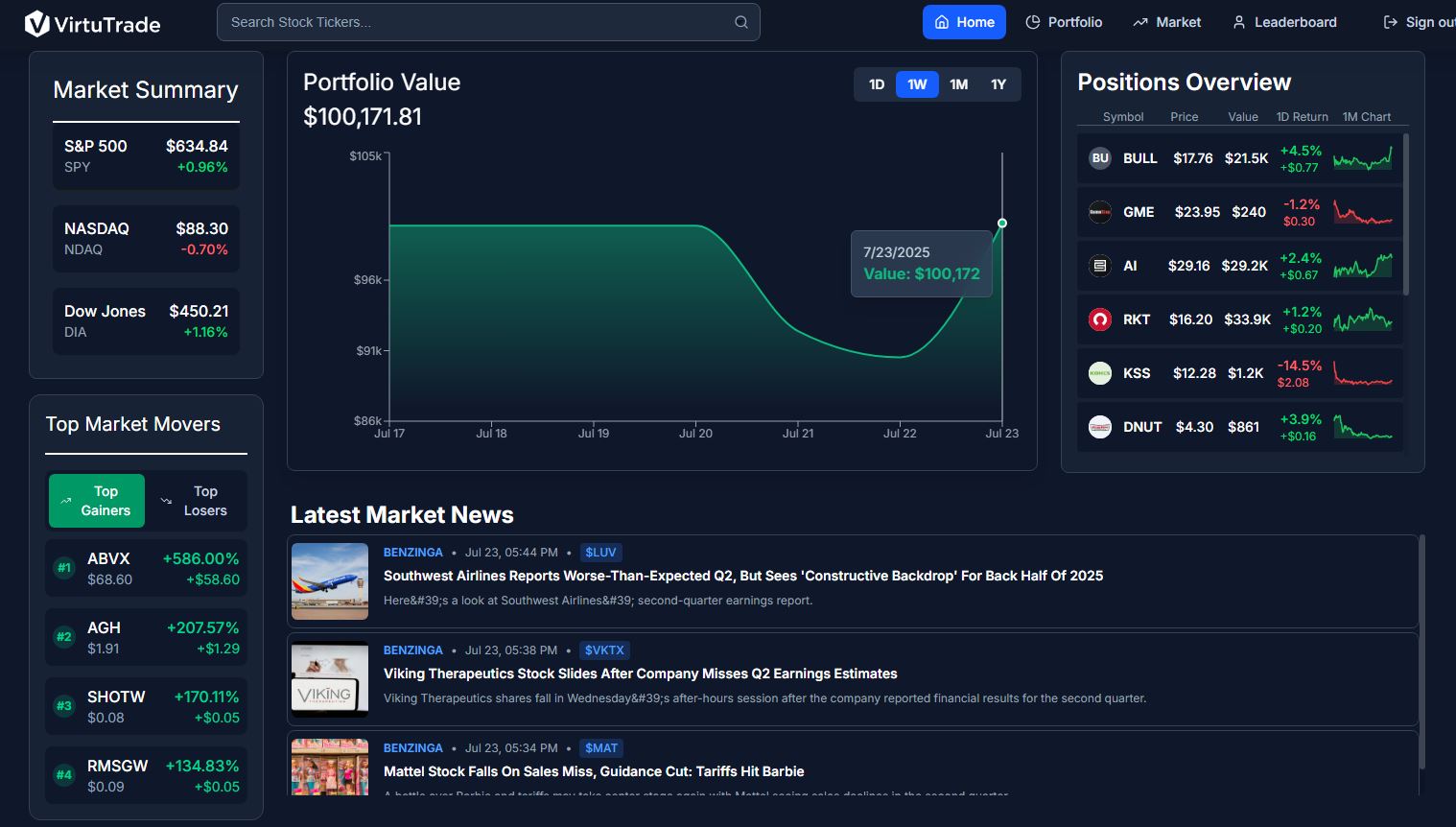Click the DNUT logo icon
The image size is (1456, 827).
click(1100, 427)
